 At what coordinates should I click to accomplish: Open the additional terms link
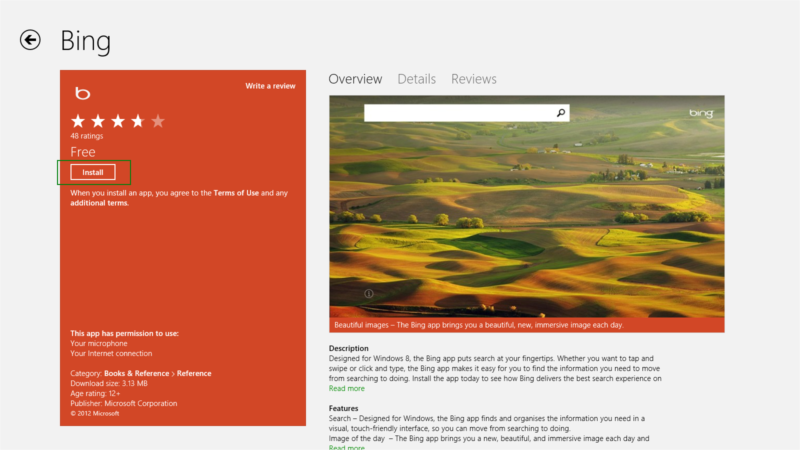tap(99, 203)
